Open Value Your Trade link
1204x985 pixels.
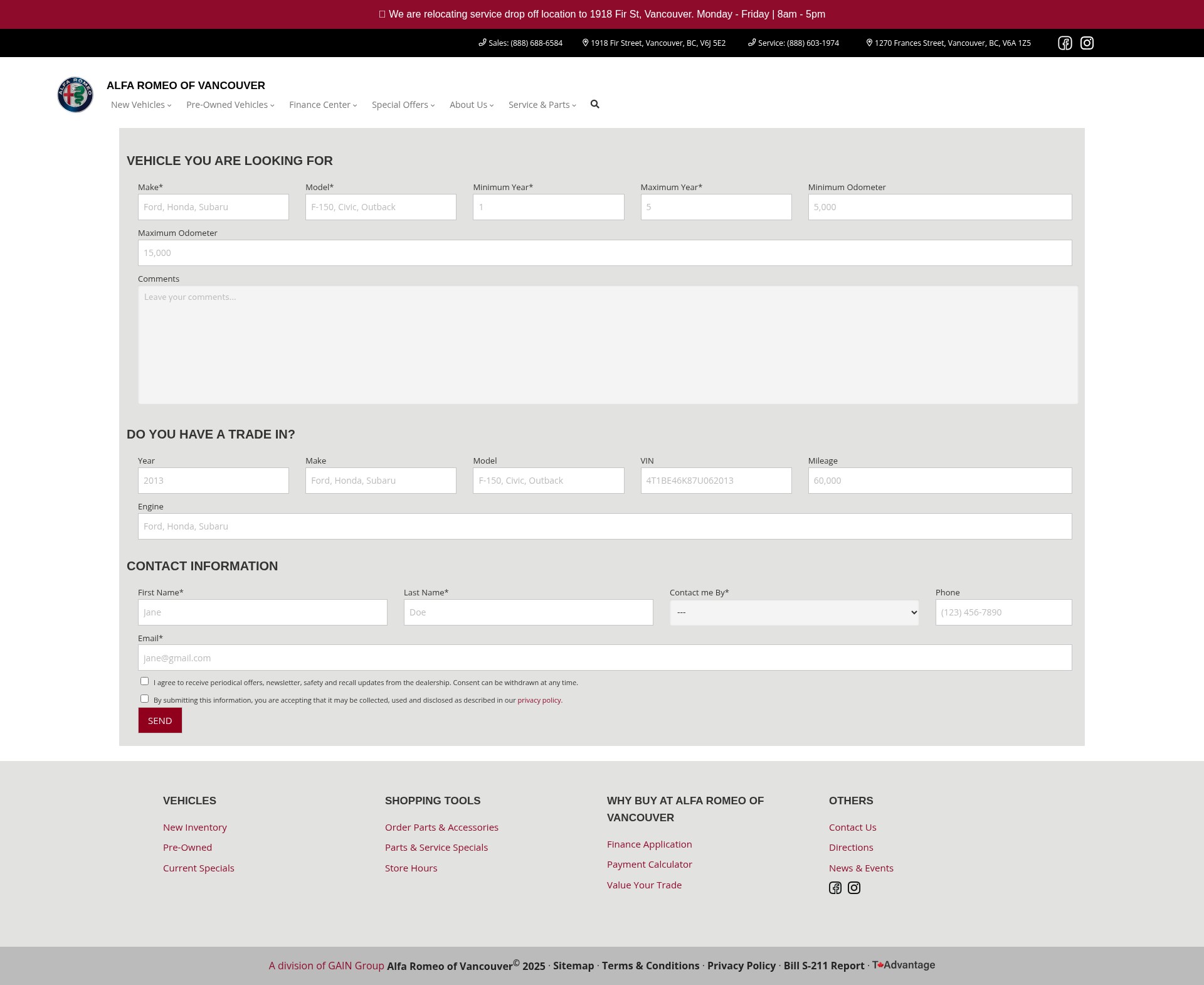point(644,885)
